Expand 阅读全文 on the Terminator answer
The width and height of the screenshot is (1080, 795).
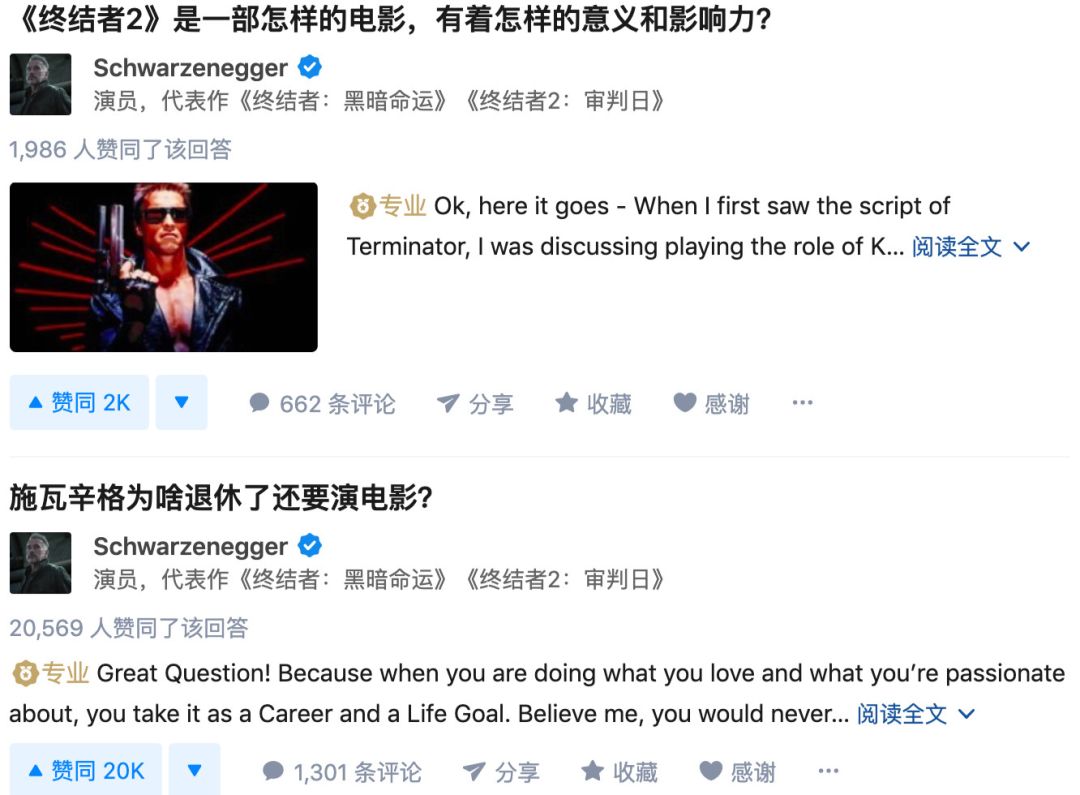[x=971, y=247]
